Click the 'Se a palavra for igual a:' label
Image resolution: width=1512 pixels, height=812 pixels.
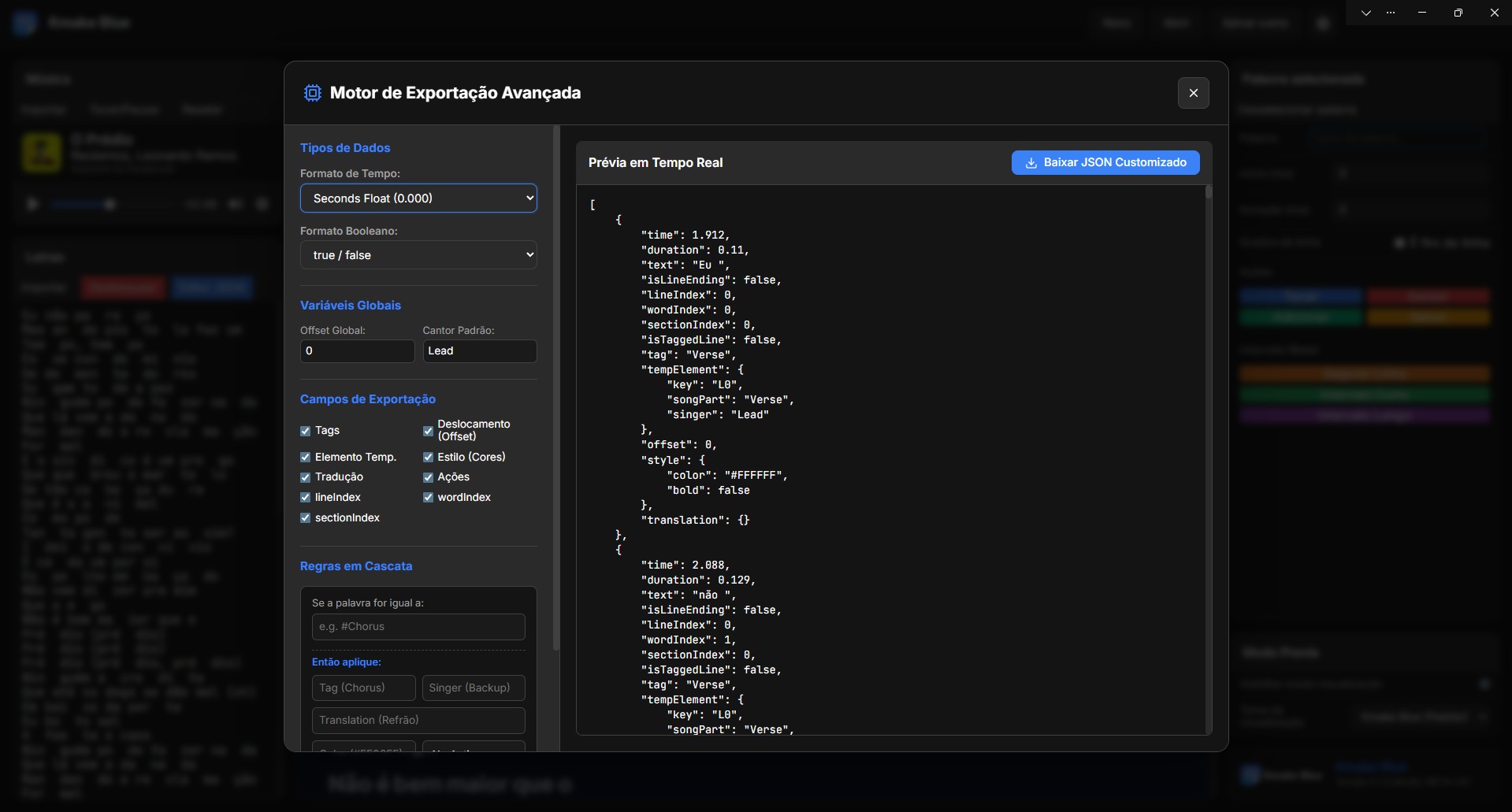(368, 603)
